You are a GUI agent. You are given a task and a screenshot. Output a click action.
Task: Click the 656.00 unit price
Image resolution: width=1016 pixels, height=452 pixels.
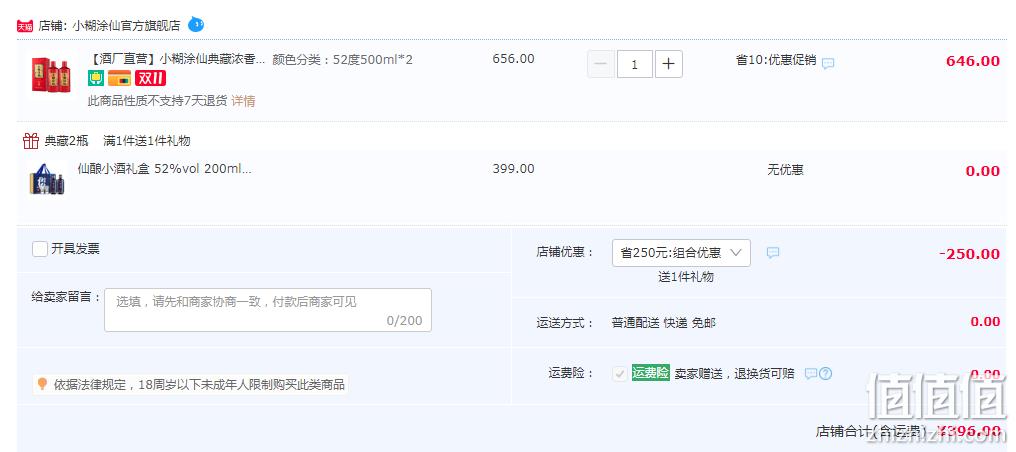click(513, 59)
